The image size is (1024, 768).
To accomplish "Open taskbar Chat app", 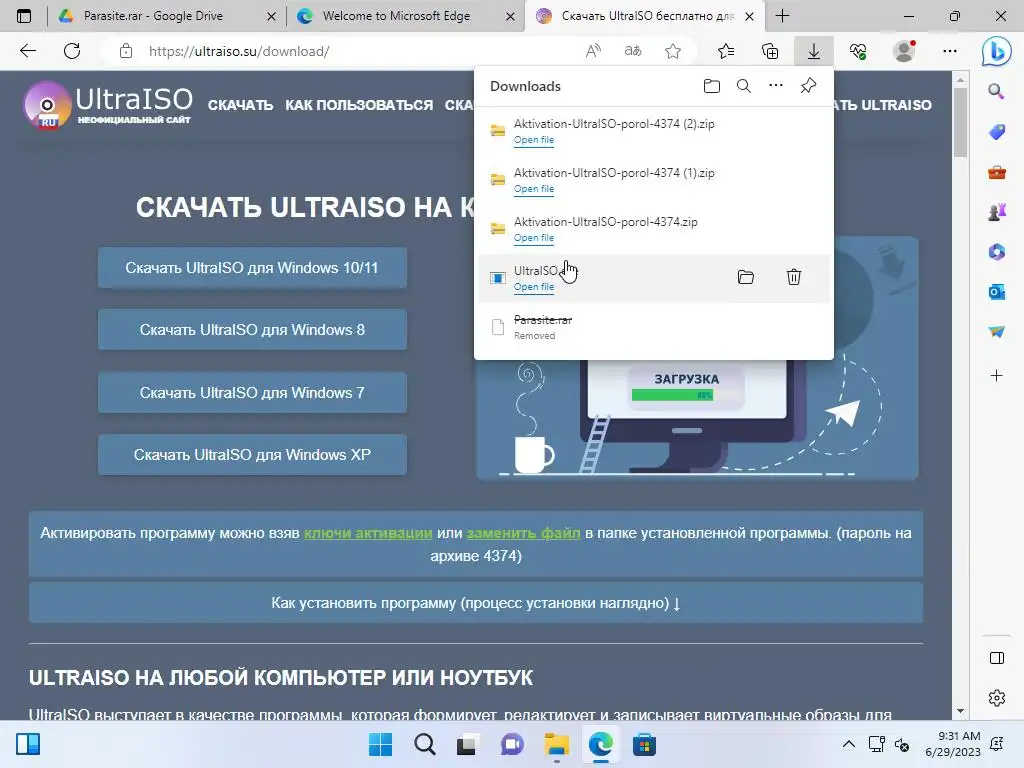I will pos(512,744).
